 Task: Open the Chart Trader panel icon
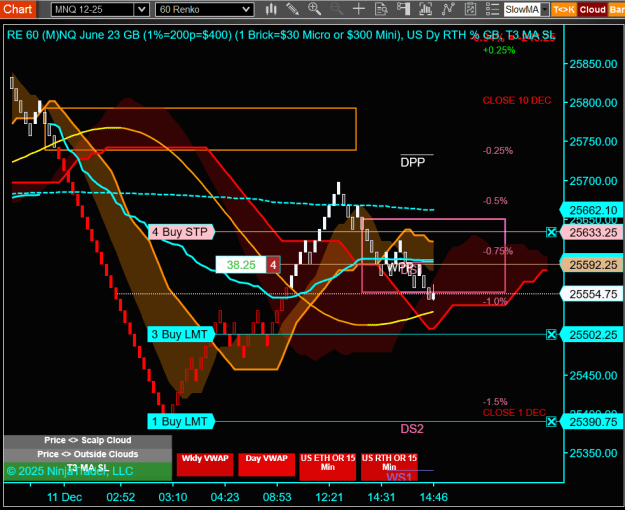tap(403, 9)
